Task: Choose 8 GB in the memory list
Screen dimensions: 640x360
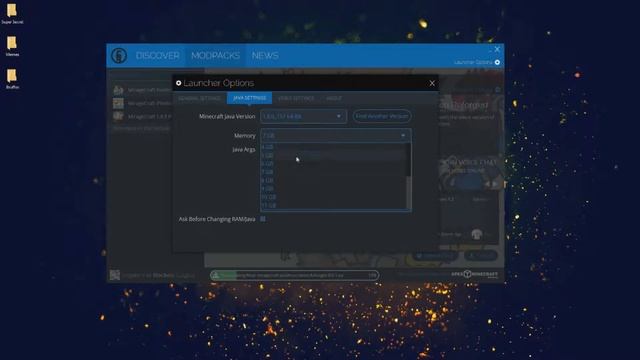Action: click(x=333, y=180)
